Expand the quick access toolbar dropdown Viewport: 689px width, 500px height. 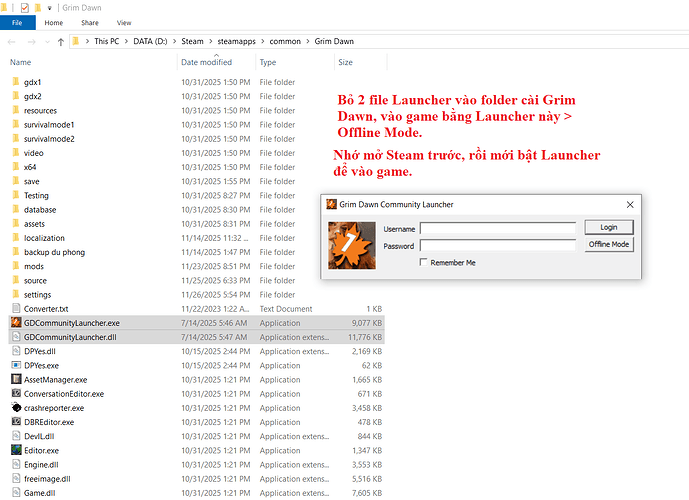tap(50, 7)
